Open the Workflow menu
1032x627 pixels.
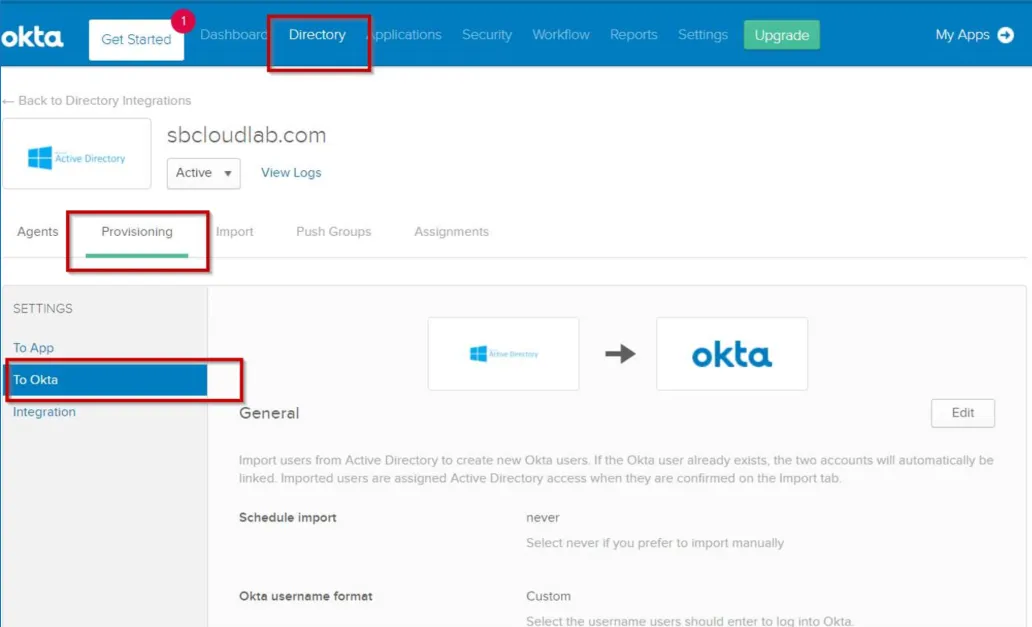tap(561, 35)
